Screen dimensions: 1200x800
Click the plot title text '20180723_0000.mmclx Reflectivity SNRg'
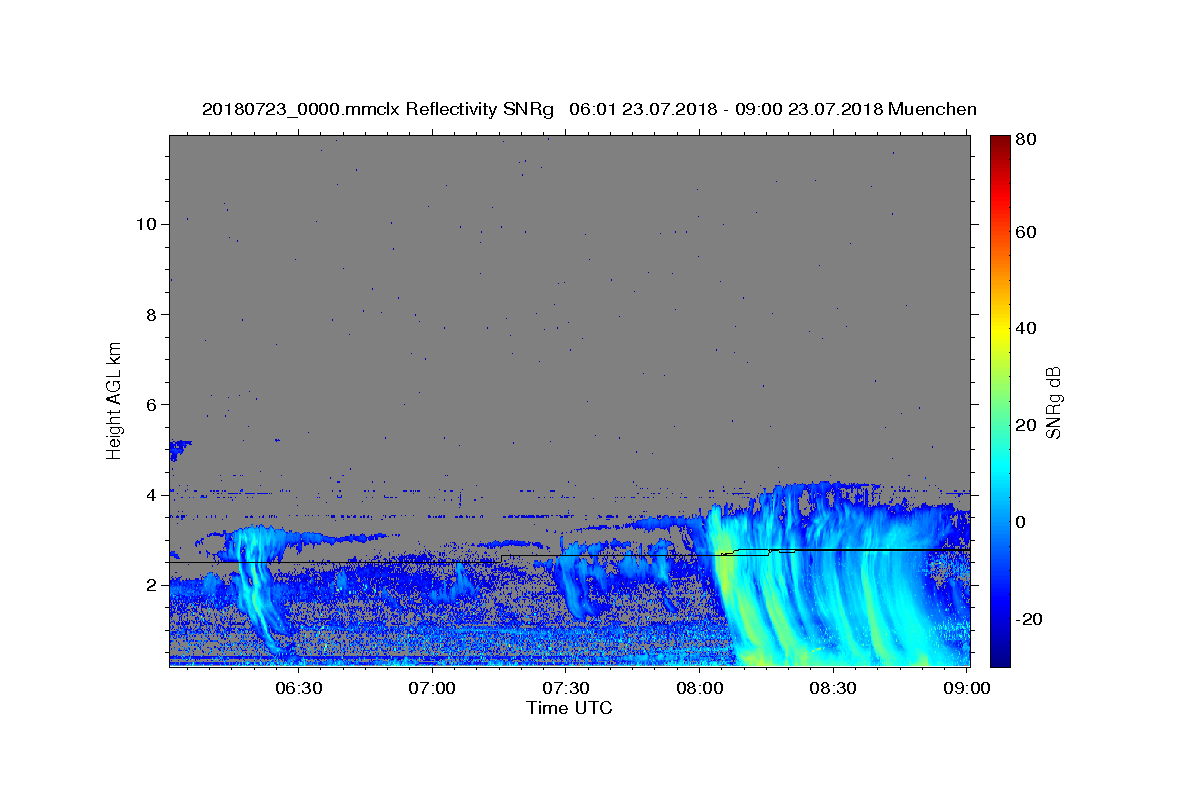pyautogui.click(x=378, y=110)
